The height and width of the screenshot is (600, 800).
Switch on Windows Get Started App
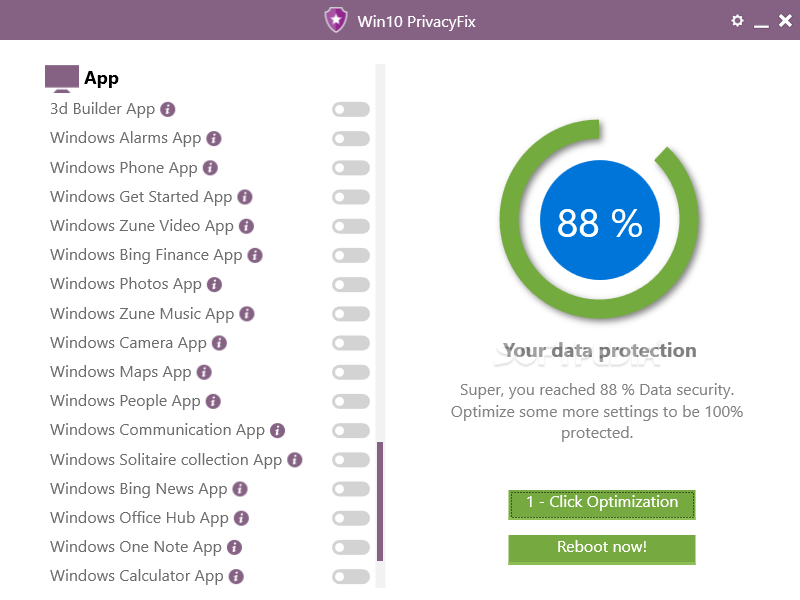(351, 197)
